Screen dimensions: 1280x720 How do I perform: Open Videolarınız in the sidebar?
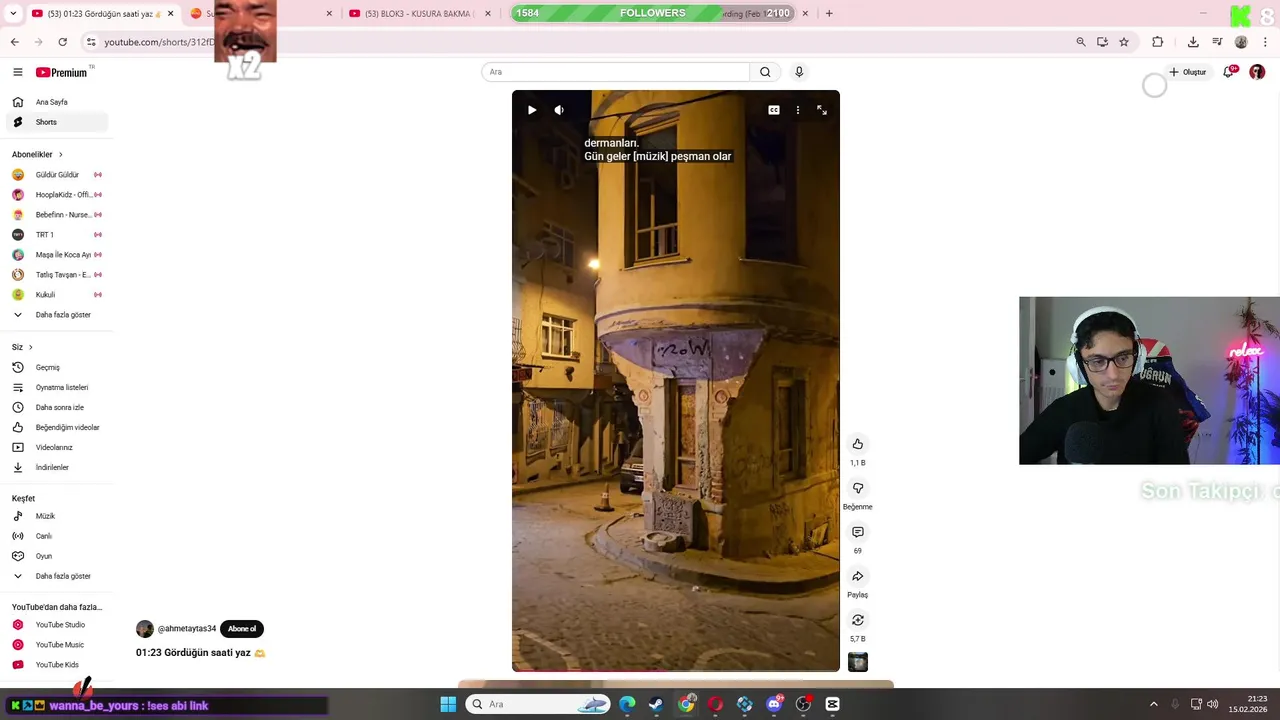point(57,447)
